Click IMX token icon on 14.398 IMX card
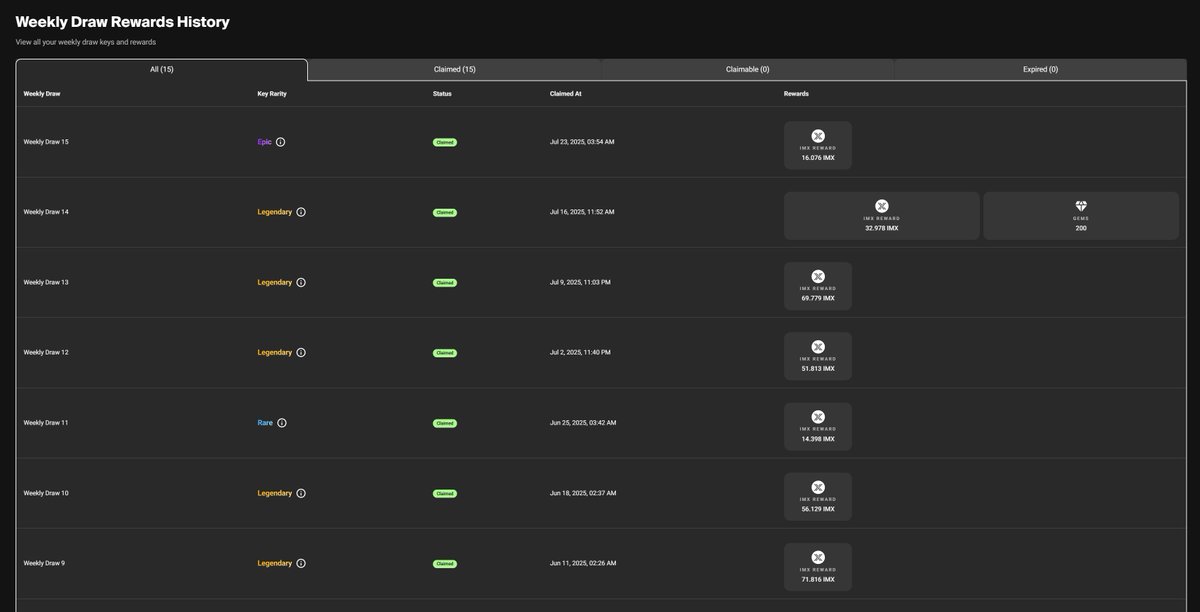The width and height of the screenshot is (1200, 612). [818, 416]
